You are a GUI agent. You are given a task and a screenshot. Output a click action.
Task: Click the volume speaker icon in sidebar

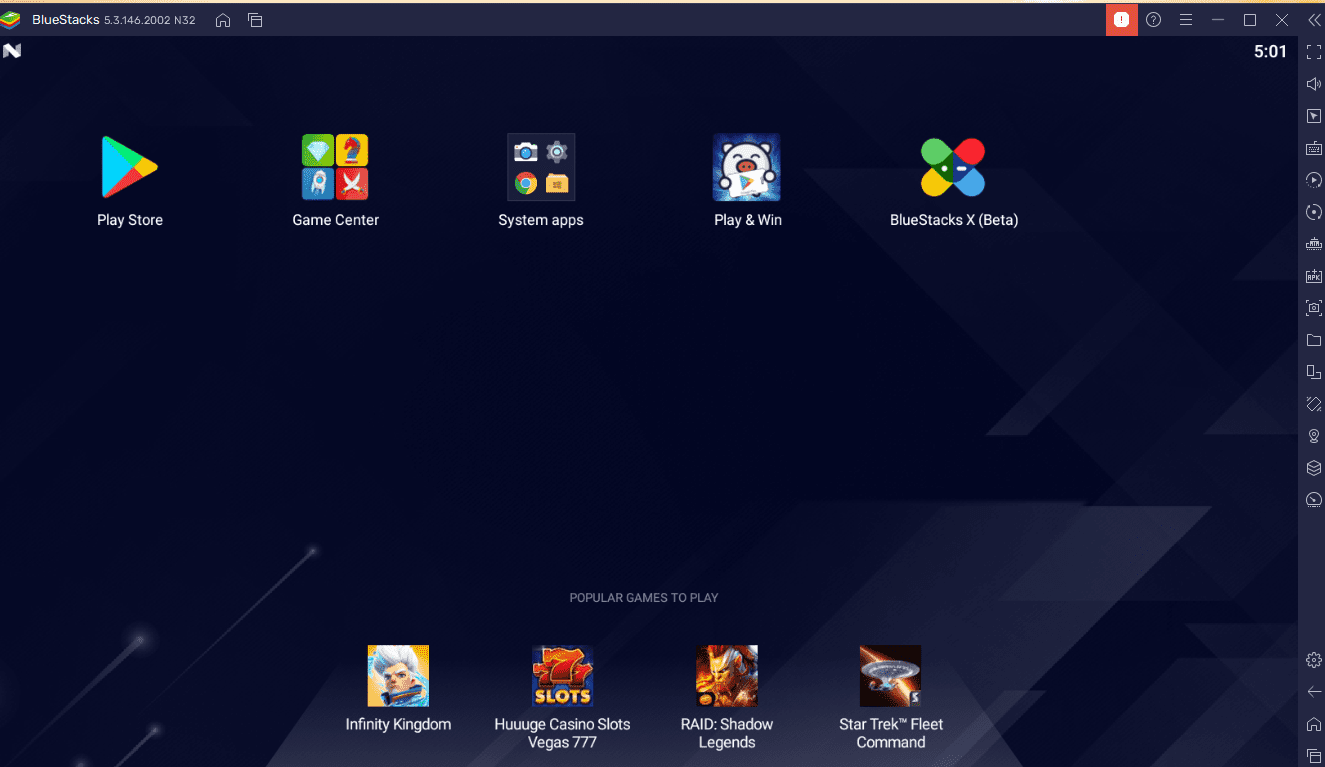click(x=1314, y=84)
